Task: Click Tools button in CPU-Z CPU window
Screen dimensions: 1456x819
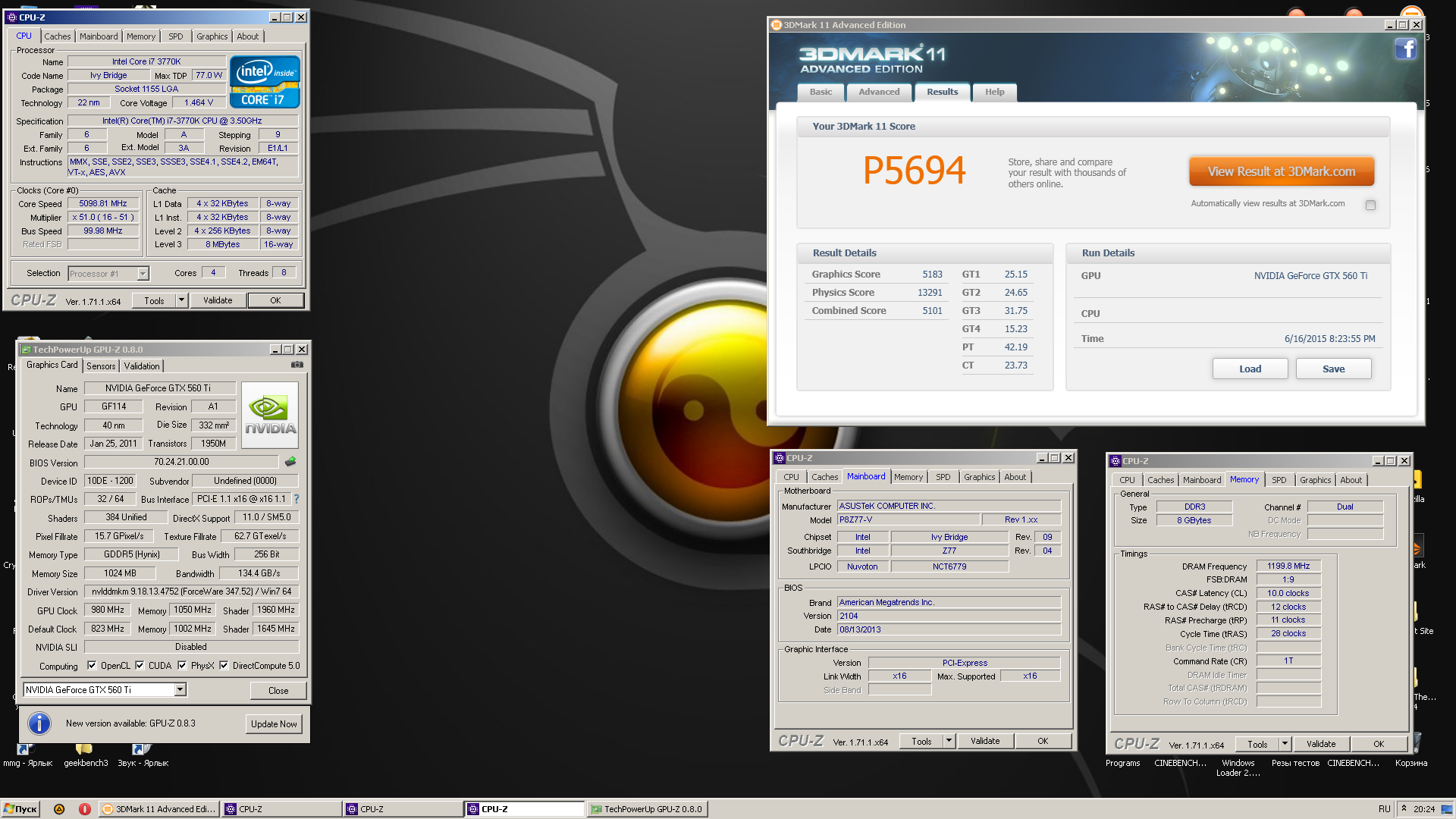Action: [154, 300]
